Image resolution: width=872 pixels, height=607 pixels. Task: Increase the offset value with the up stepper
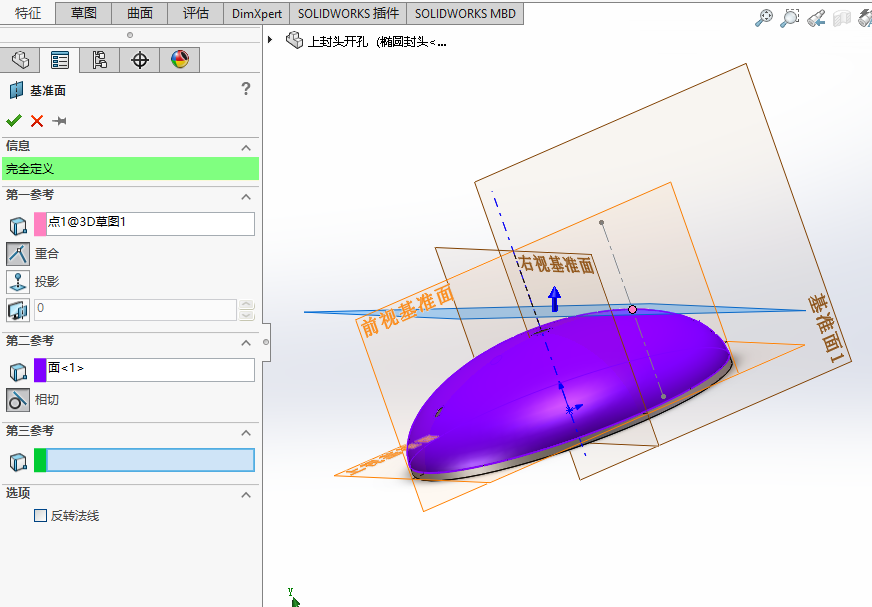[246, 305]
